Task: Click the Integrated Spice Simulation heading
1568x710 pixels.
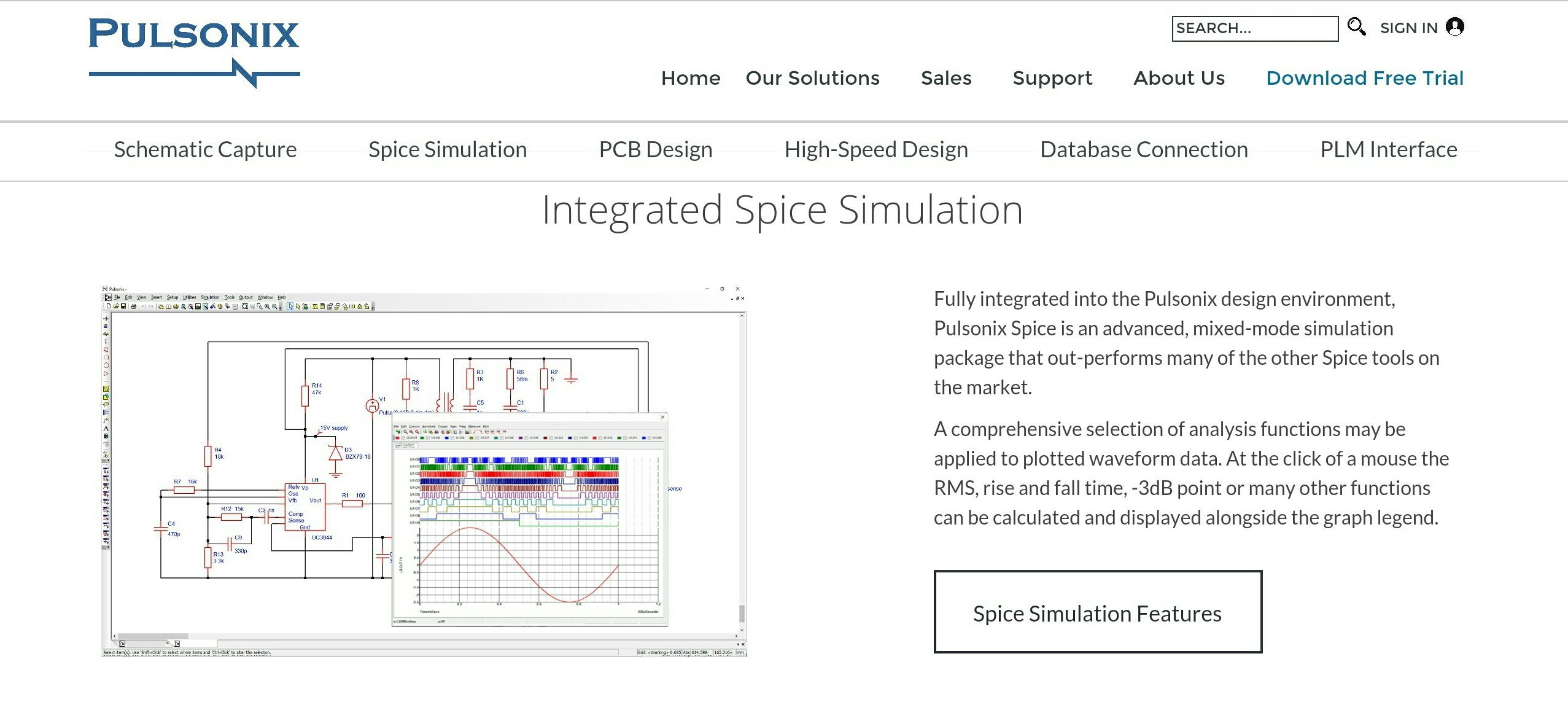Action: (783, 210)
